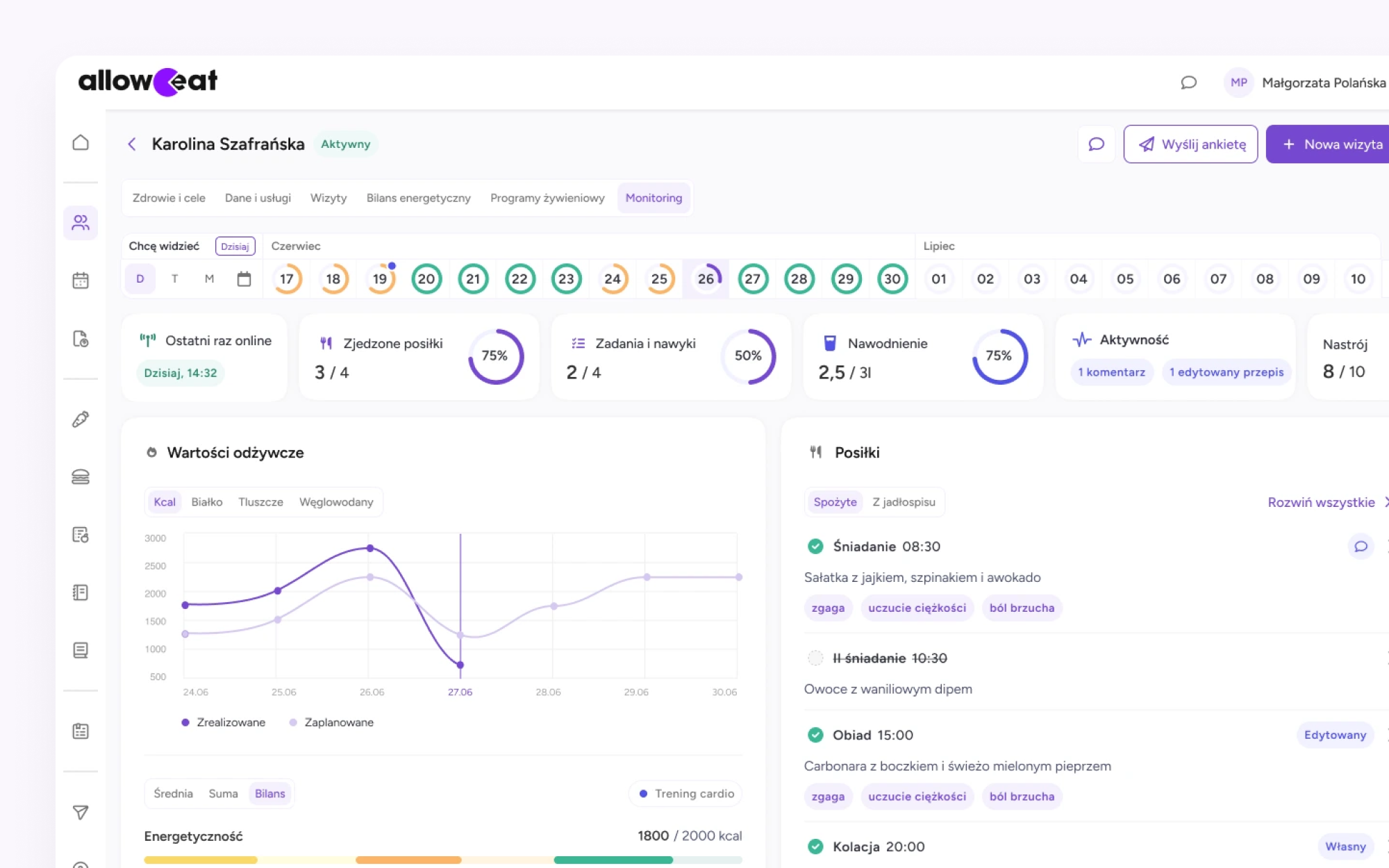Select the carrot nutrition icon in sidebar
Viewport: 1389px width, 868px height.
(81, 419)
